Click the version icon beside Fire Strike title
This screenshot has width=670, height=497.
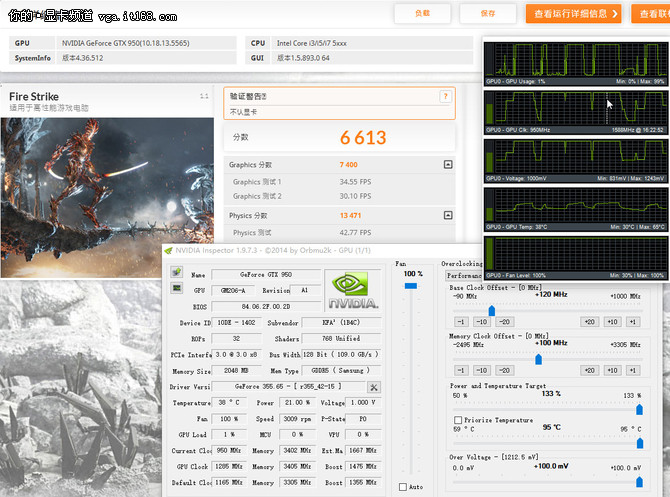point(204,96)
